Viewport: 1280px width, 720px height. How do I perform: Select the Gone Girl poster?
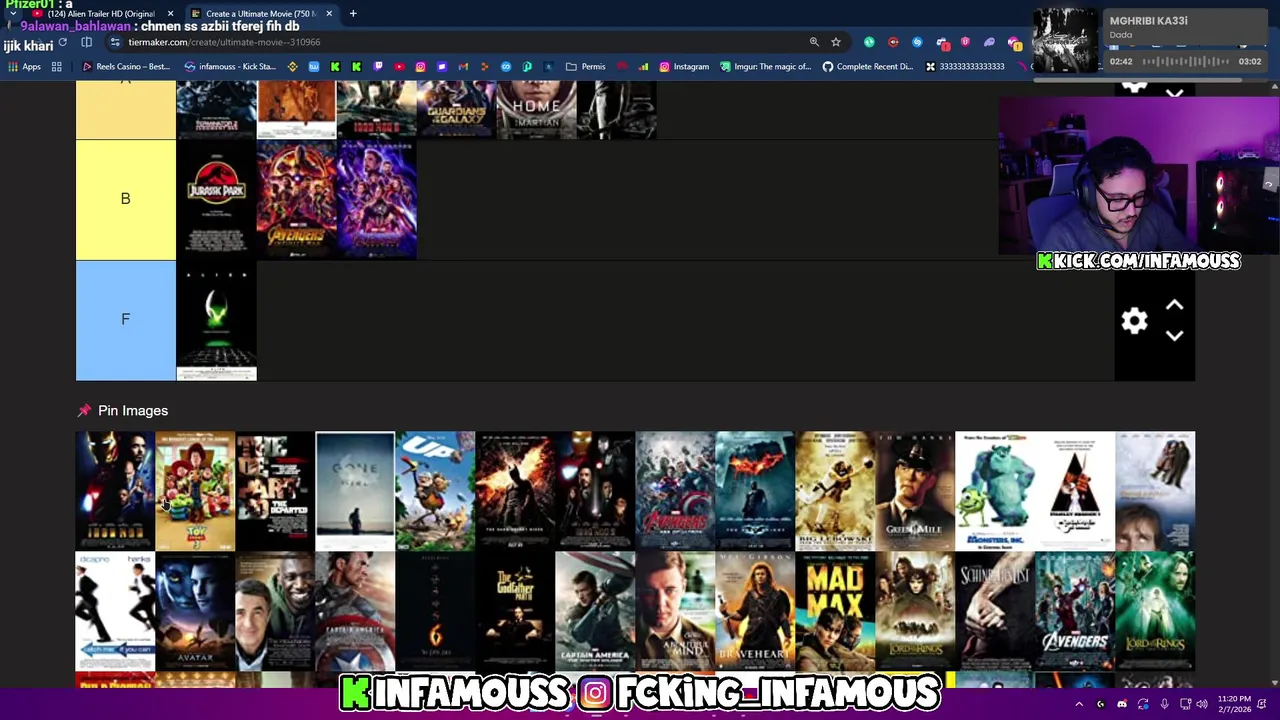click(355, 491)
